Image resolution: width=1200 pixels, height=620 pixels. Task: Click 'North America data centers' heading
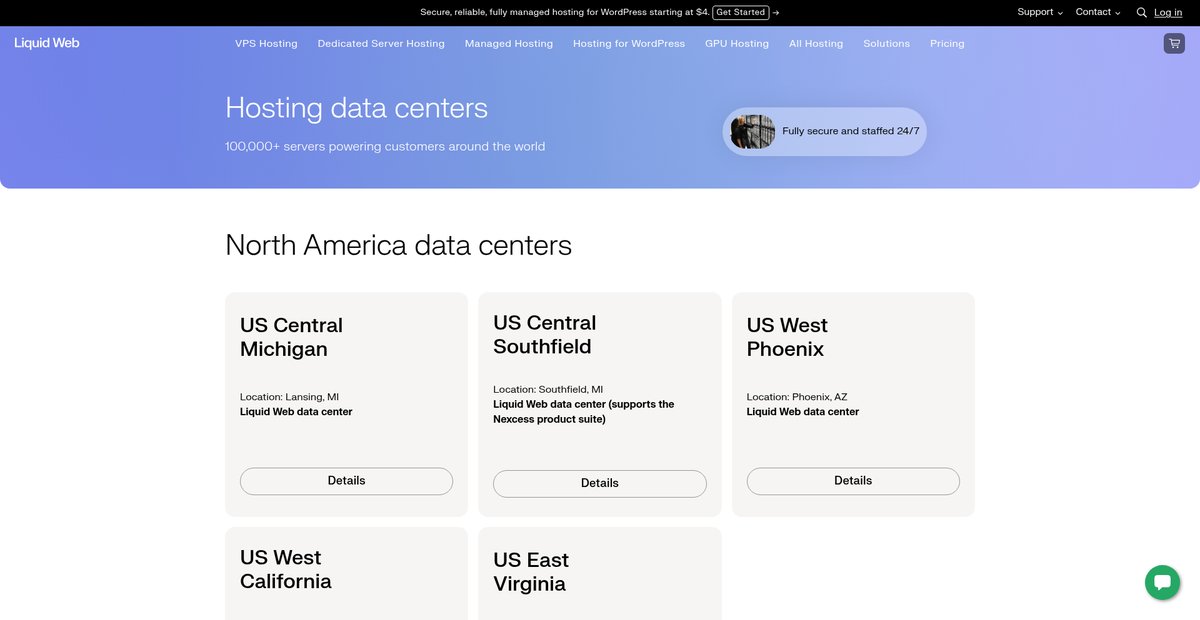tap(399, 245)
